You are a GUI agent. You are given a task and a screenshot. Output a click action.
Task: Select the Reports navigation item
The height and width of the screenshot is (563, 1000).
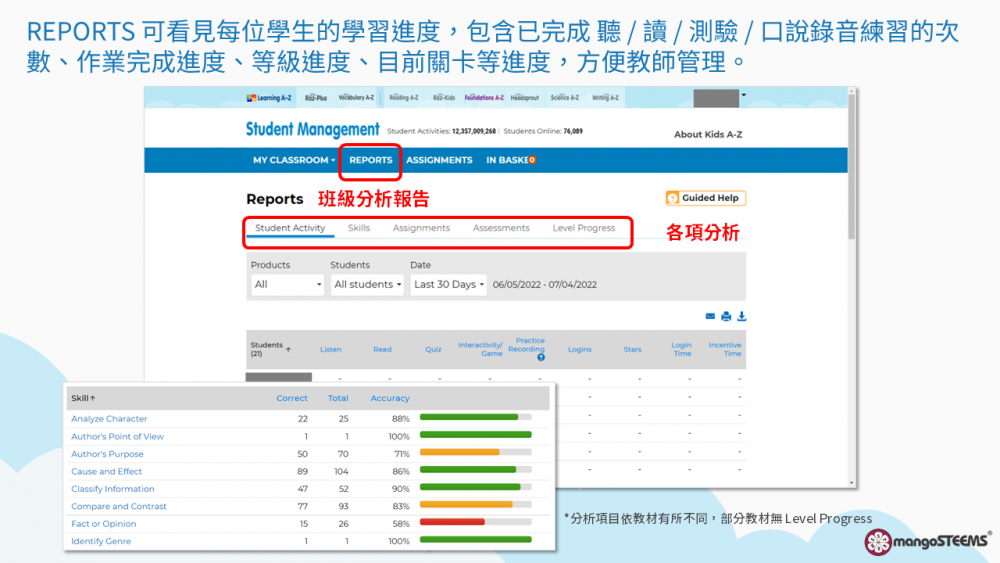pyautogui.click(x=370, y=160)
